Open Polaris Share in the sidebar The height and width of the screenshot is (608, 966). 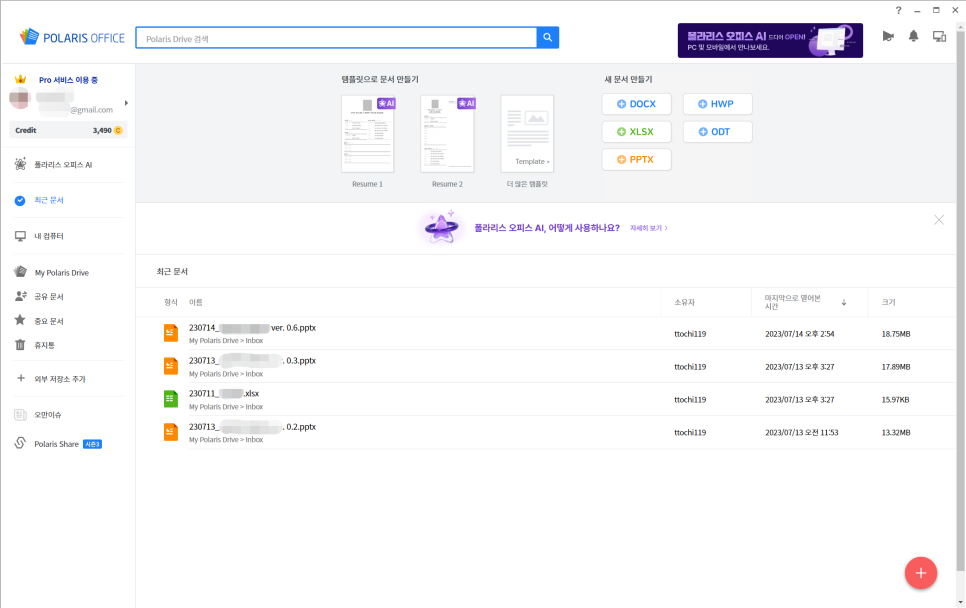[56, 444]
